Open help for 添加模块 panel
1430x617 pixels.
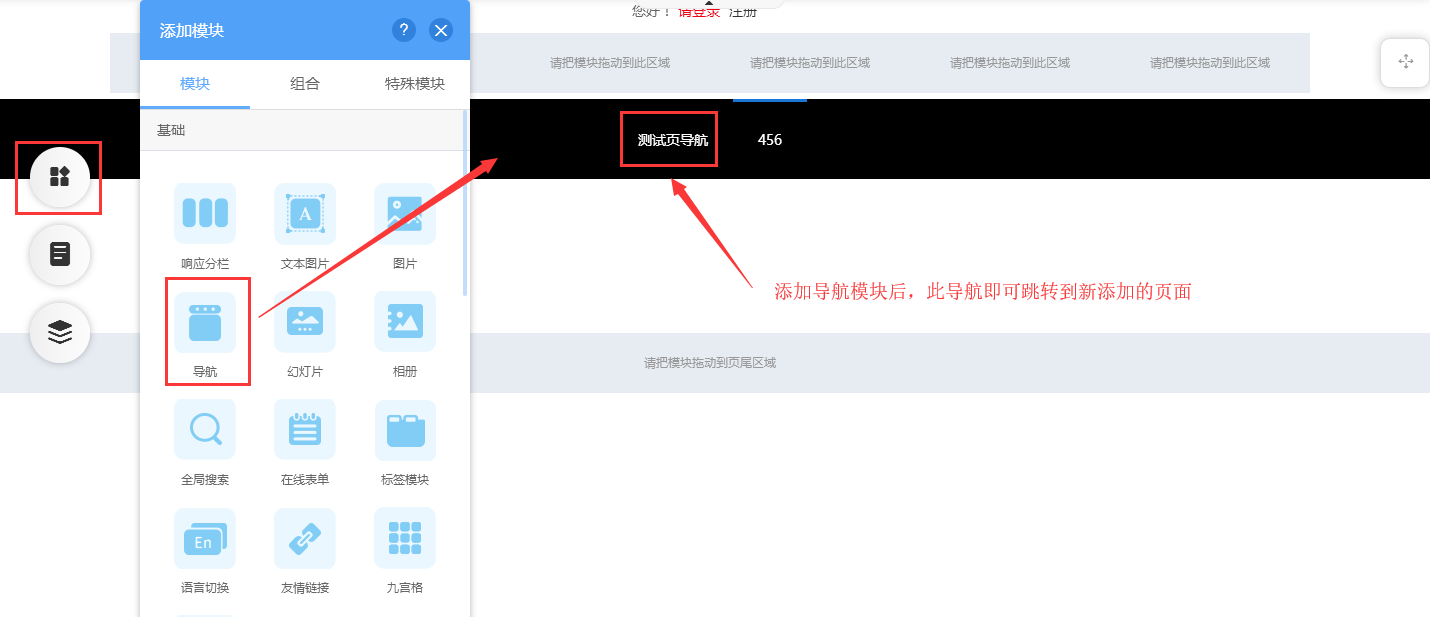click(x=403, y=30)
